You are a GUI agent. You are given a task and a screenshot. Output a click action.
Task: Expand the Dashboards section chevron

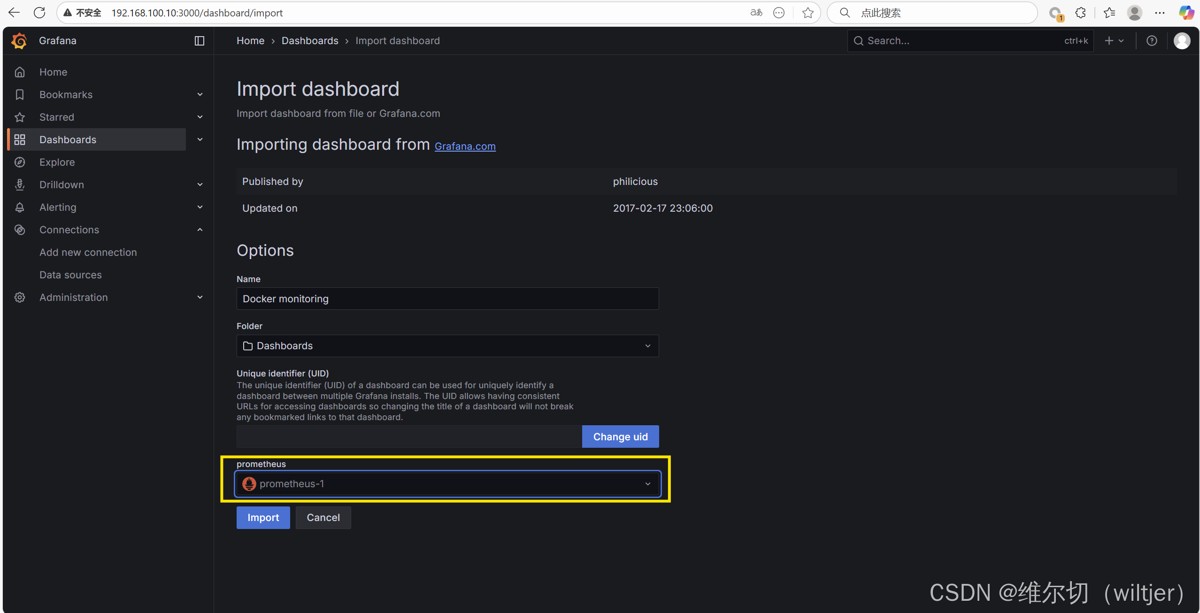[x=200, y=140]
